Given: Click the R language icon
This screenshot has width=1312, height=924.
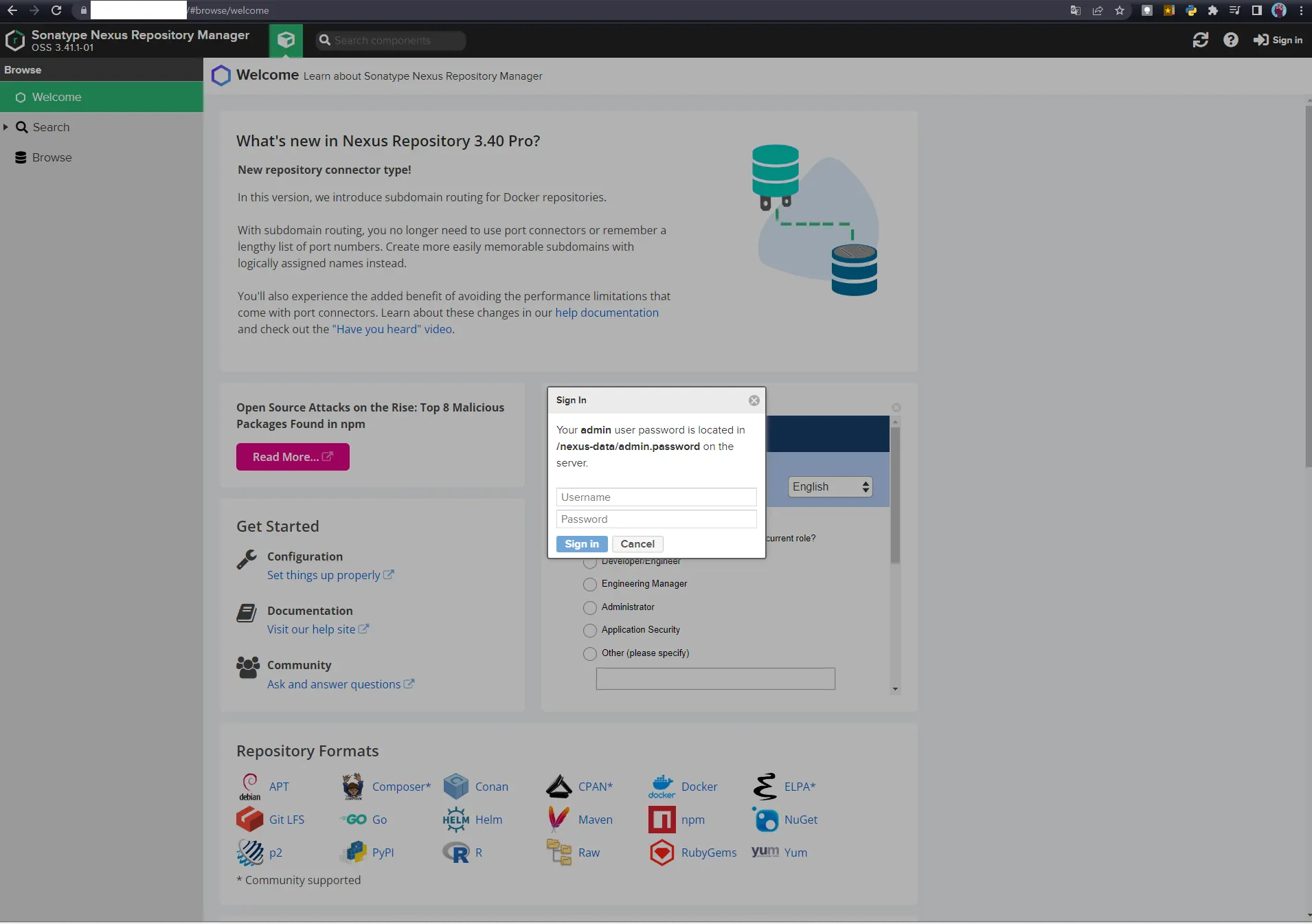Looking at the screenshot, I should click(456, 853).
